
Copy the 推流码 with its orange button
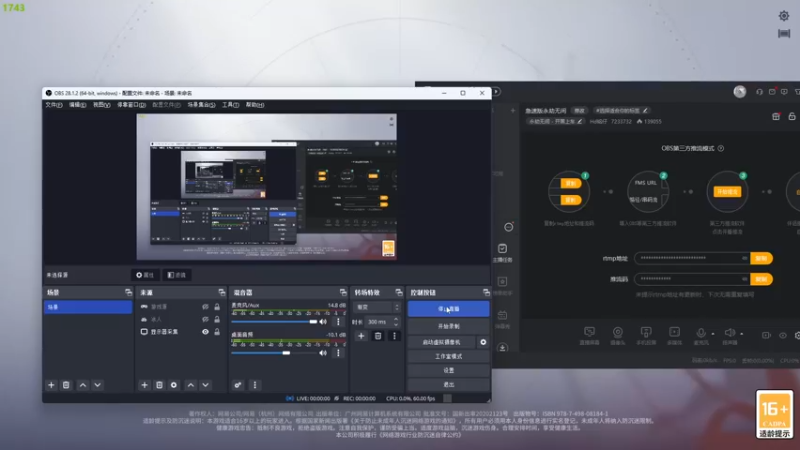click(761, 279)
